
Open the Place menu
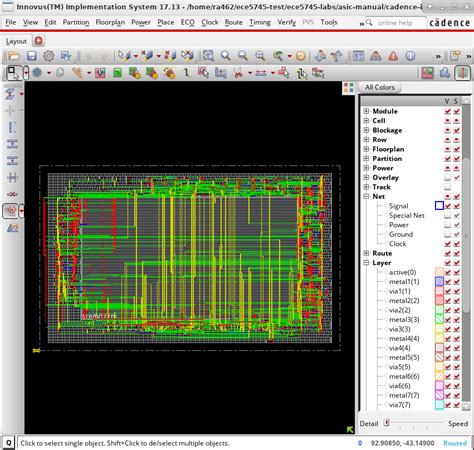tap(166, 22)
